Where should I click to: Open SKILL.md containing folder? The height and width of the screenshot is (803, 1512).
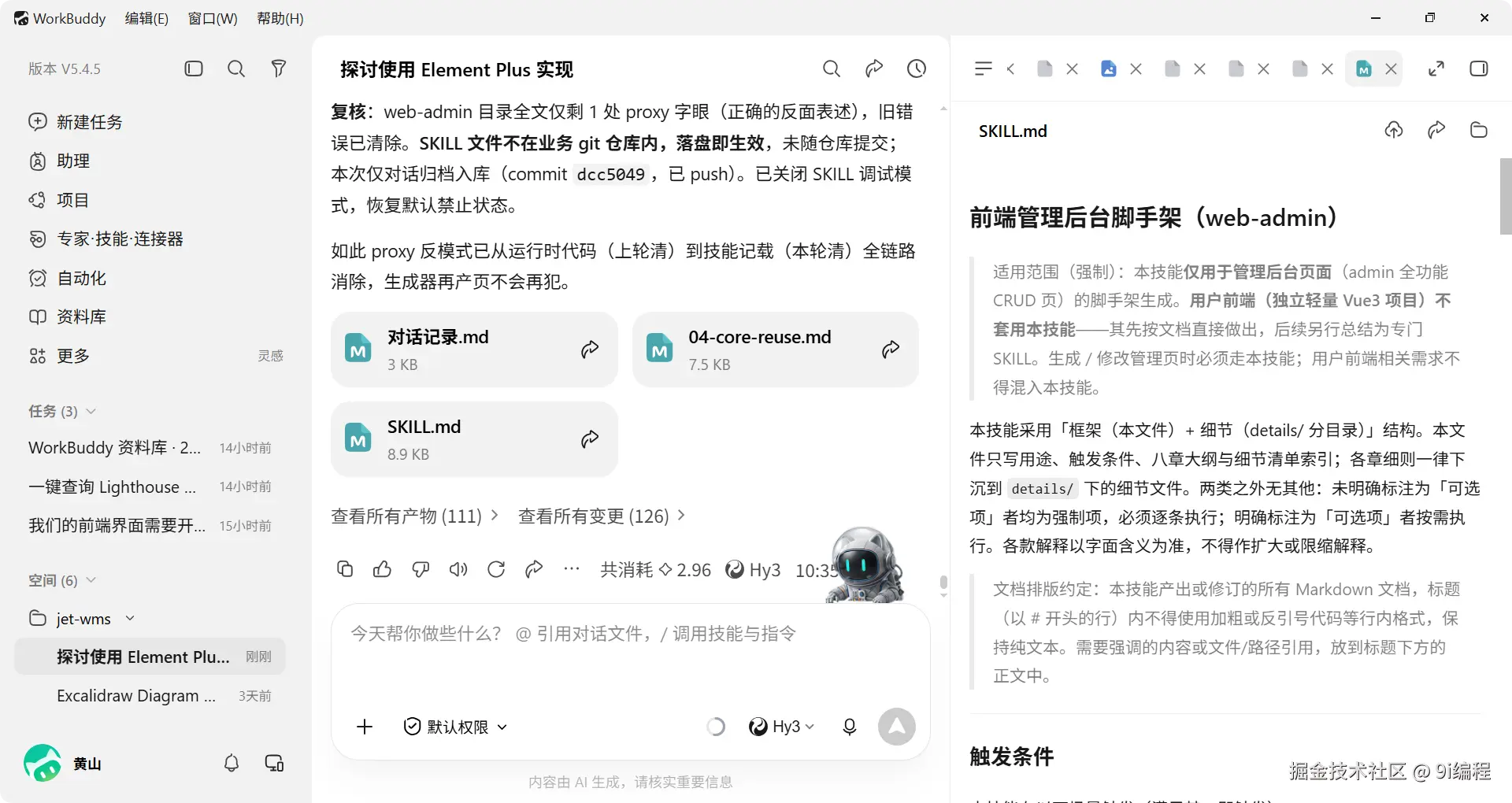click(x=1479, y=130)
